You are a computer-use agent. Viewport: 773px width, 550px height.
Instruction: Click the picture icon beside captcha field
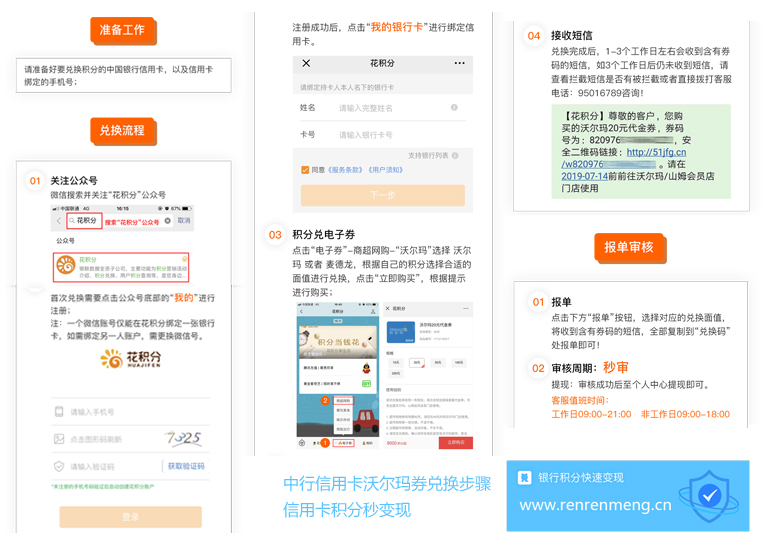[x=59, y=439]
